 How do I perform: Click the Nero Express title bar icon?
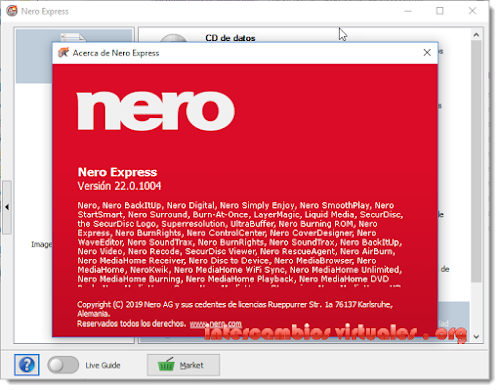12,11
